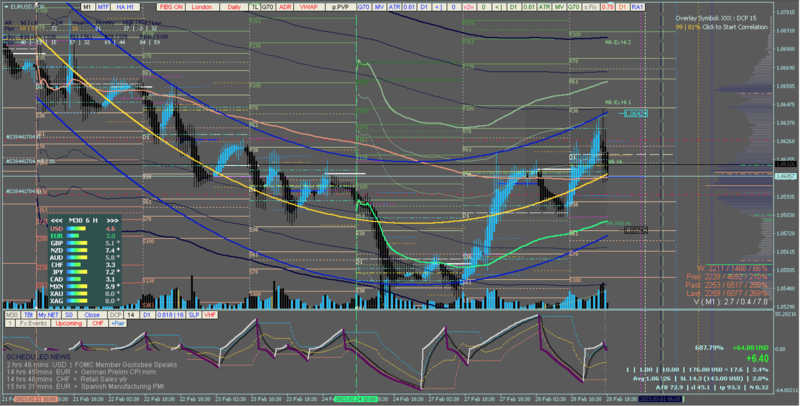Click the London session button

click(x=202, y=7)
